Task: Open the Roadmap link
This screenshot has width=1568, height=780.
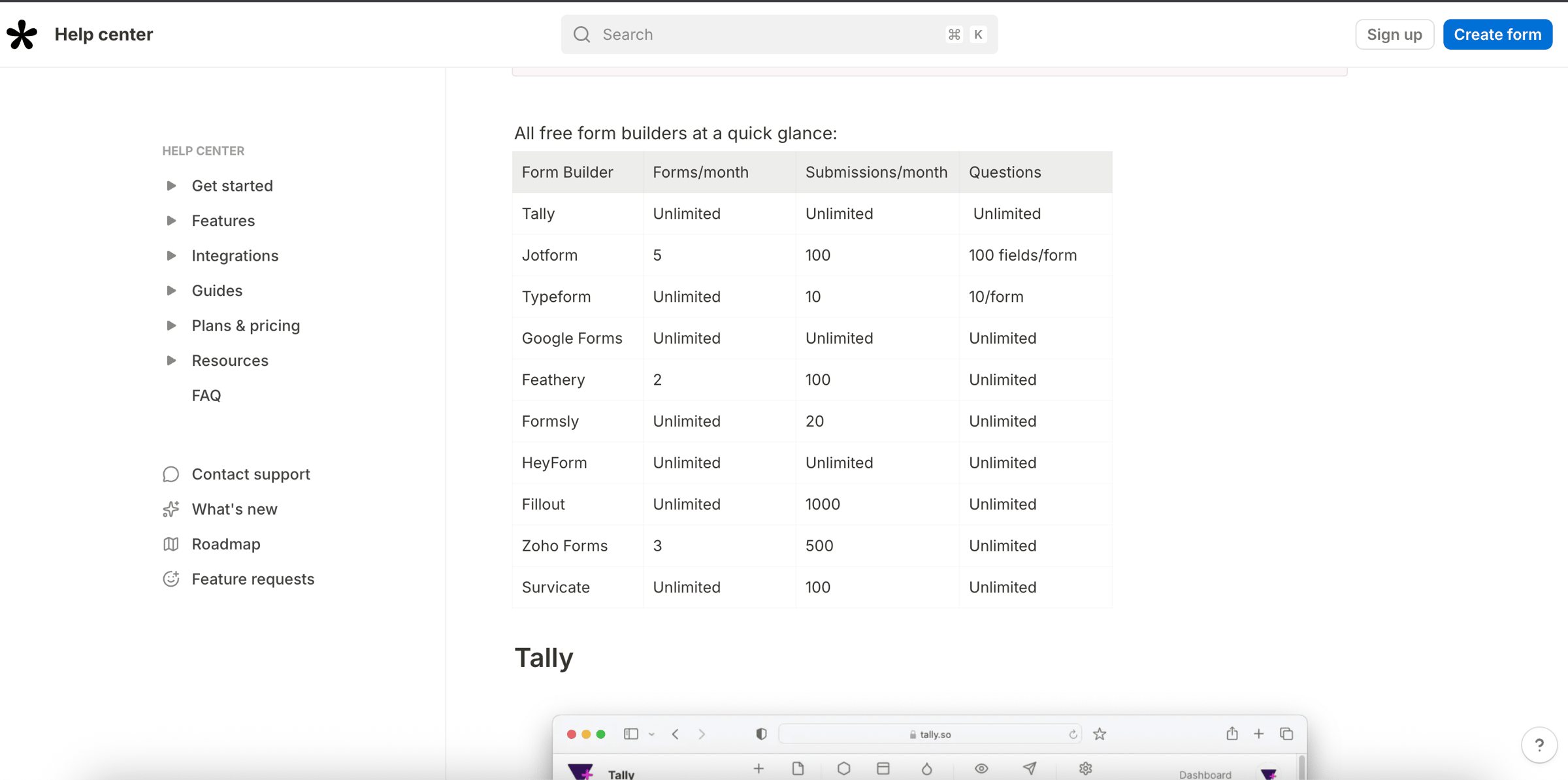Action: point(226,544)
